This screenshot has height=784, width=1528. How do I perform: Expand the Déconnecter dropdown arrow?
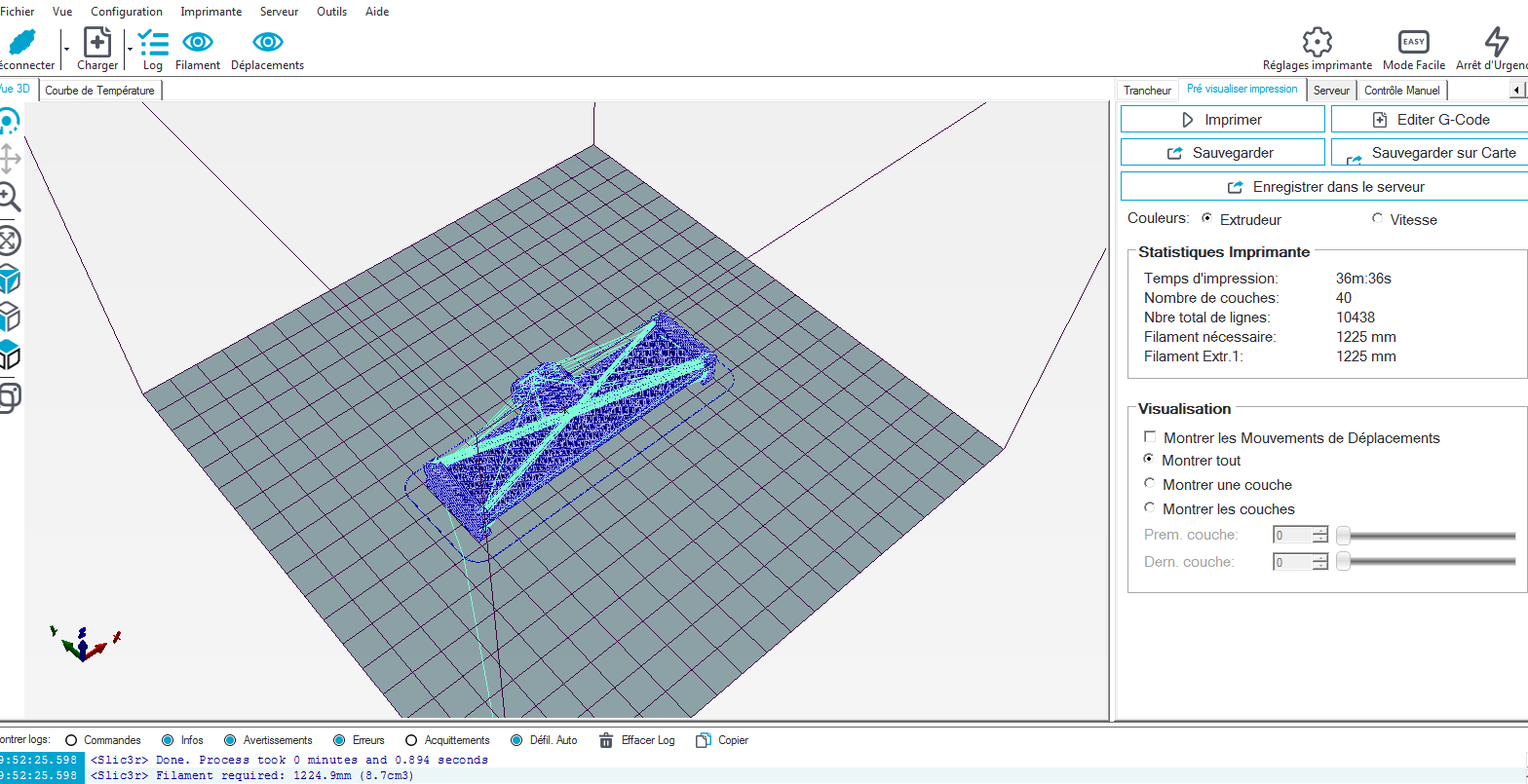pos(66,47)
